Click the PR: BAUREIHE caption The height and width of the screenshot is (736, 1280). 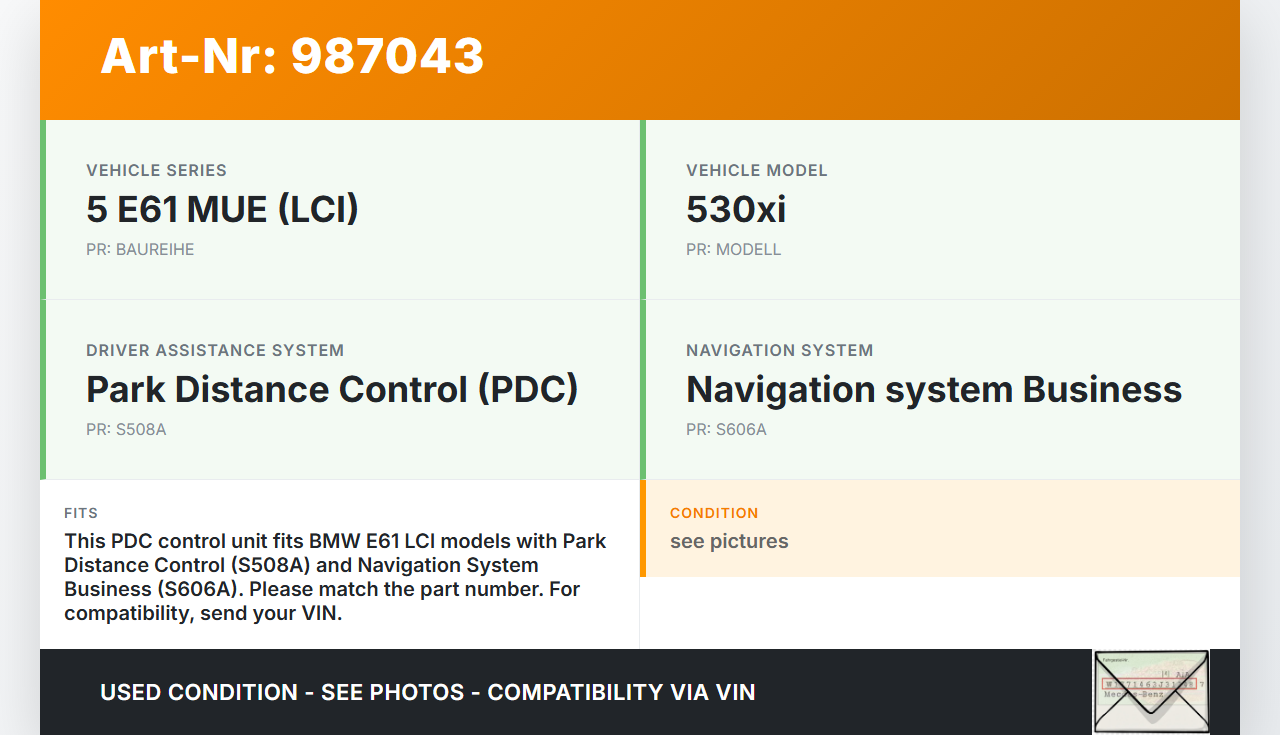tap(140, 250)
